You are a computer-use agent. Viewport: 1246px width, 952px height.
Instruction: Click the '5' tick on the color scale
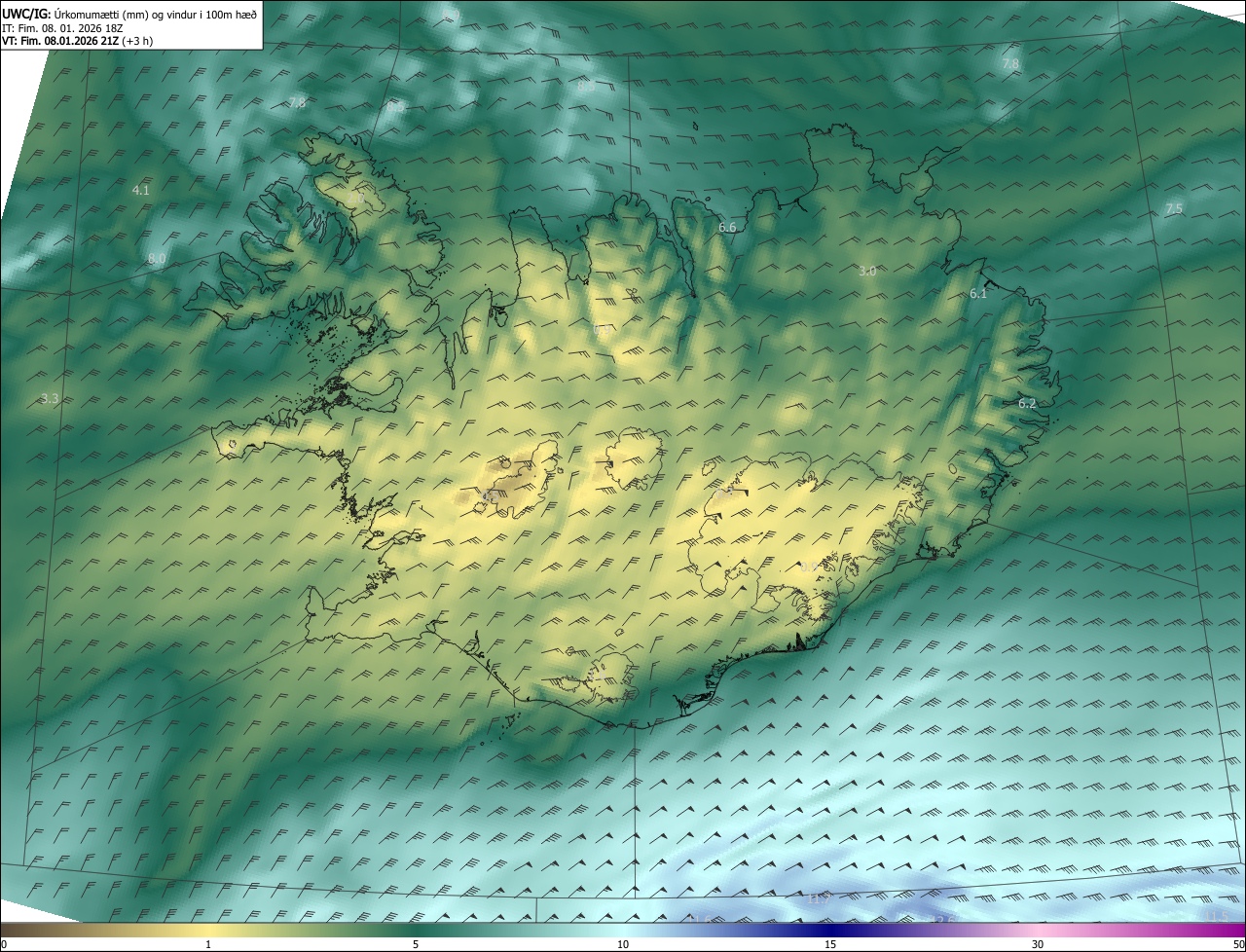(x=416, y=944)
